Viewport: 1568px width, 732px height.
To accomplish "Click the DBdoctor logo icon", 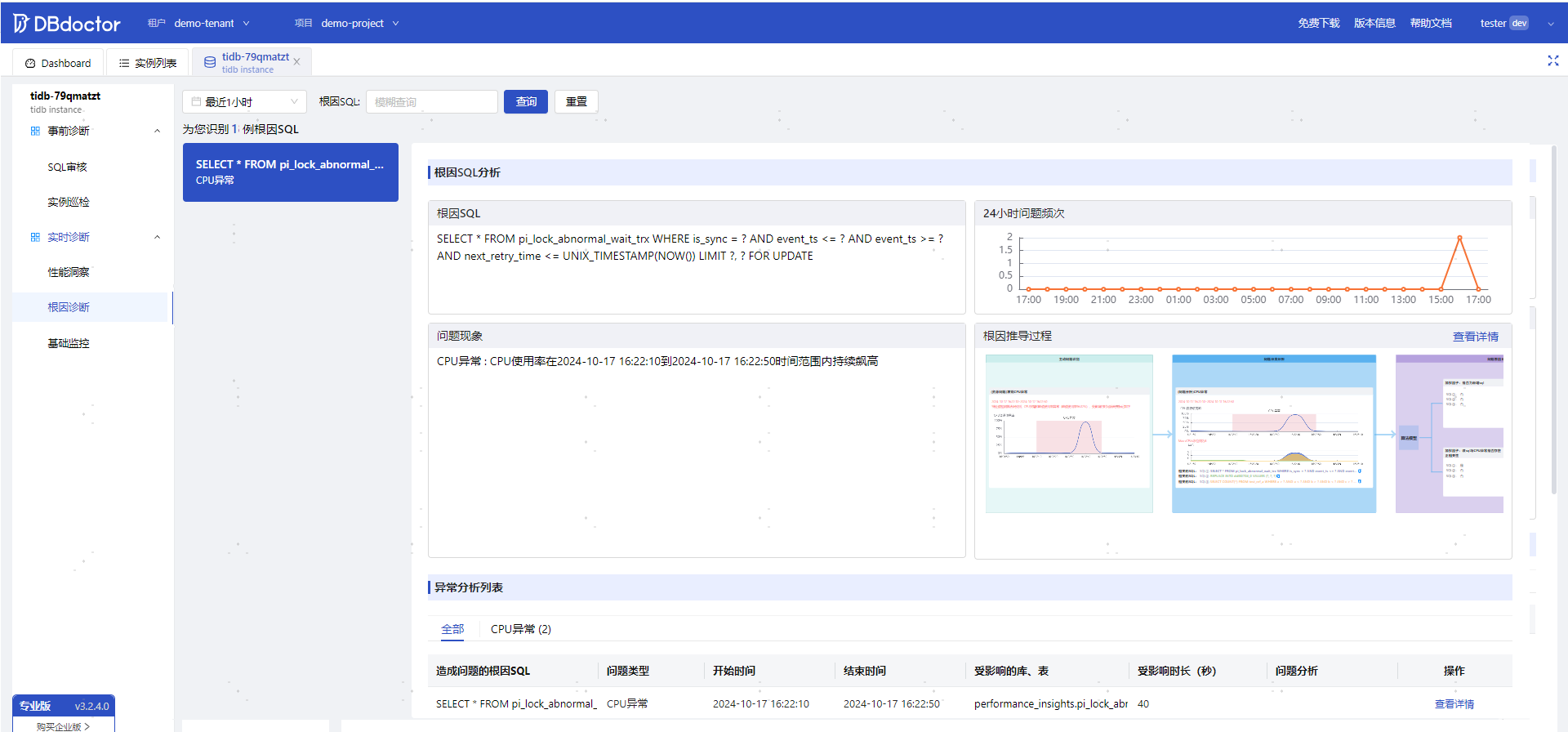I will click(x=21, y=23).
